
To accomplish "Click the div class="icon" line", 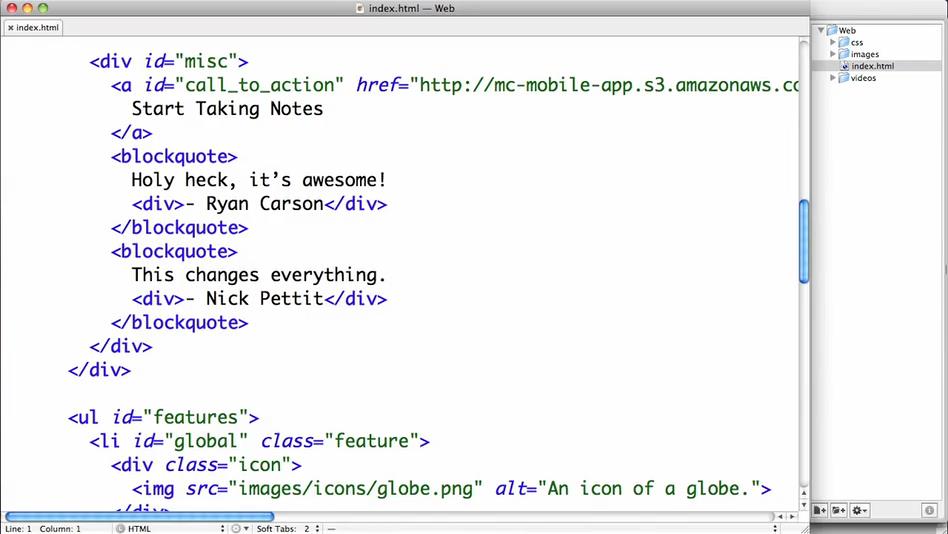I will click(206, 465).
